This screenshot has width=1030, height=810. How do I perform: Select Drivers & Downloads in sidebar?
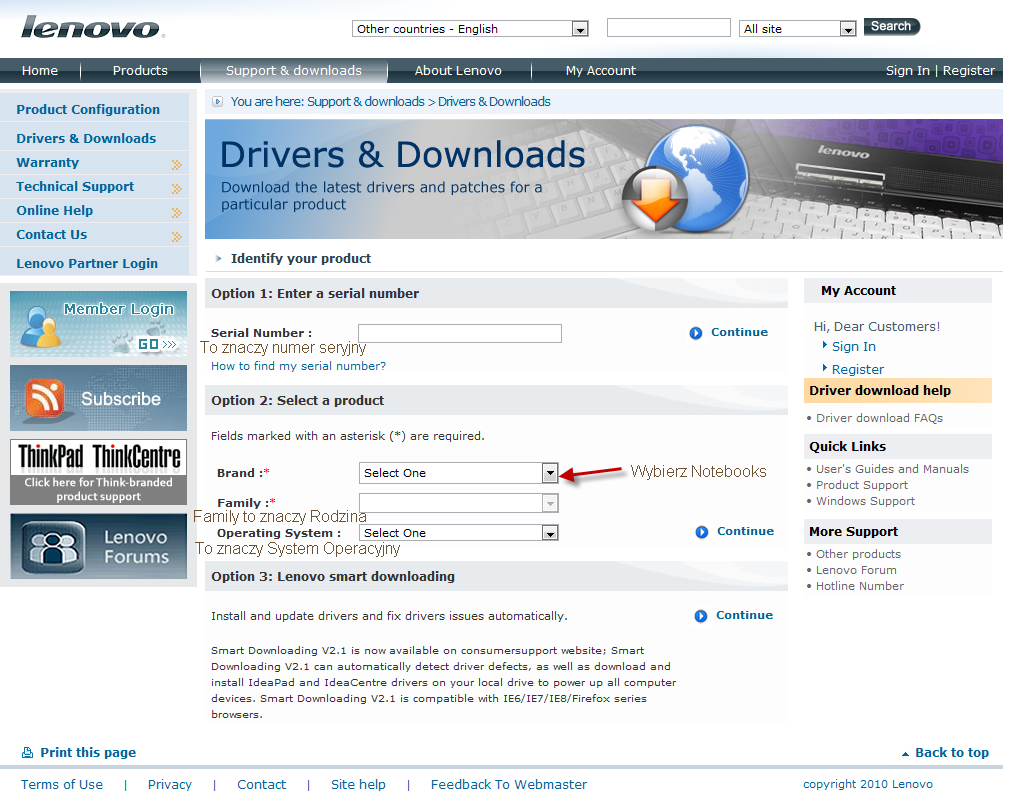(86, 139)
